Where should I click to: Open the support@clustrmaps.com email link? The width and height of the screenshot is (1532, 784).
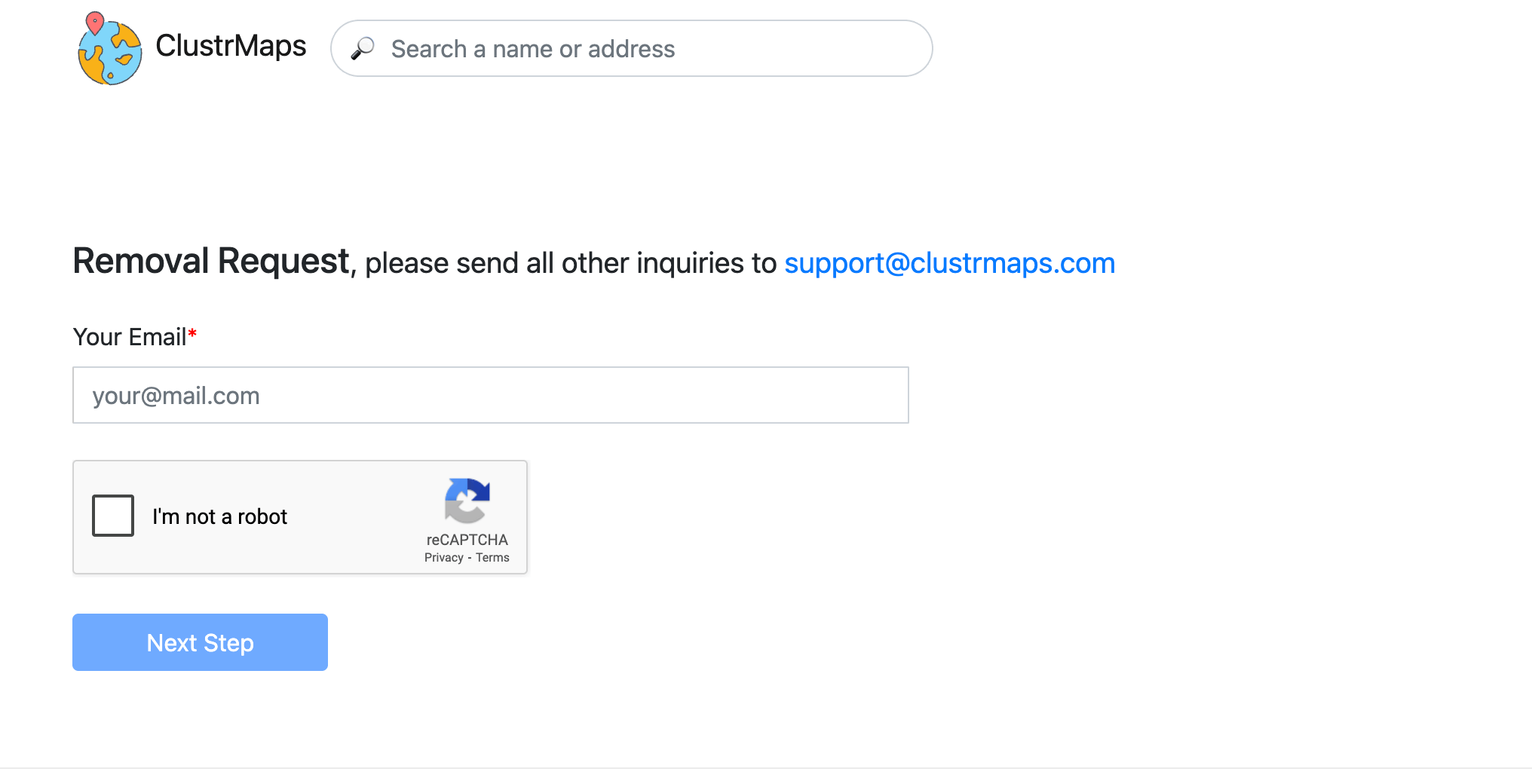tap(949, 263)
